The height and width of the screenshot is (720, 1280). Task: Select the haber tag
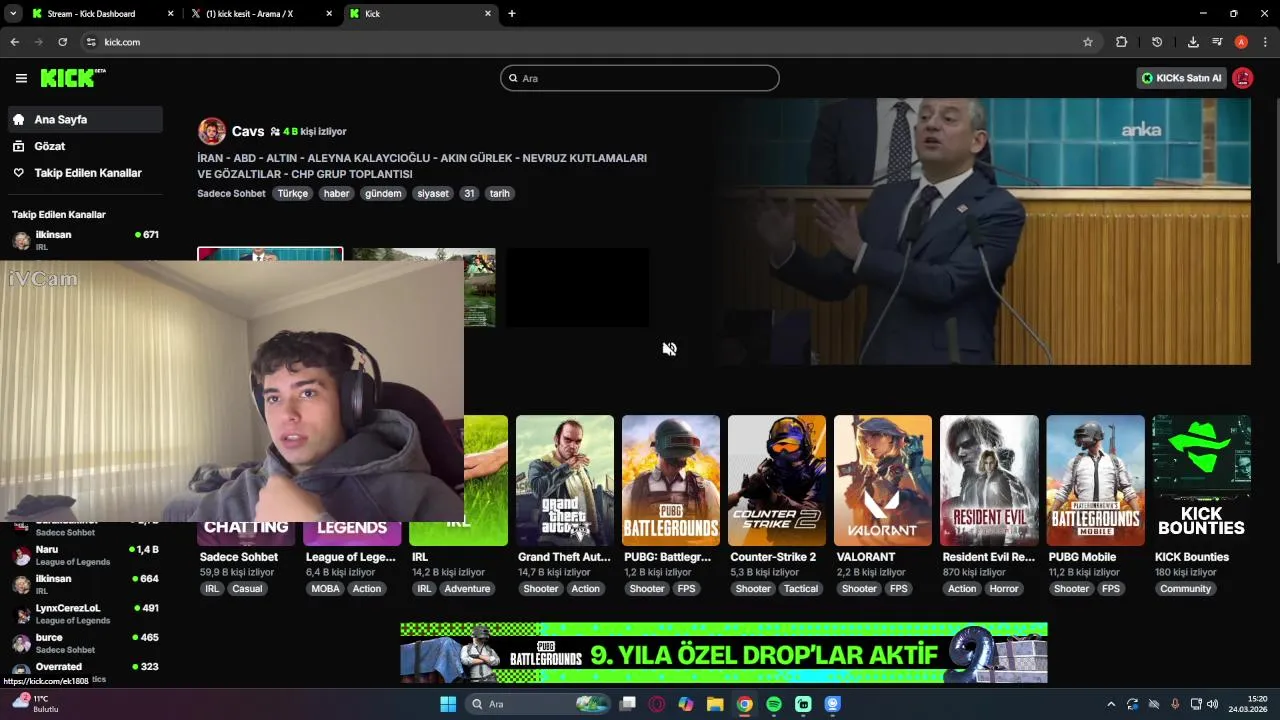click(x=337, y=193)
